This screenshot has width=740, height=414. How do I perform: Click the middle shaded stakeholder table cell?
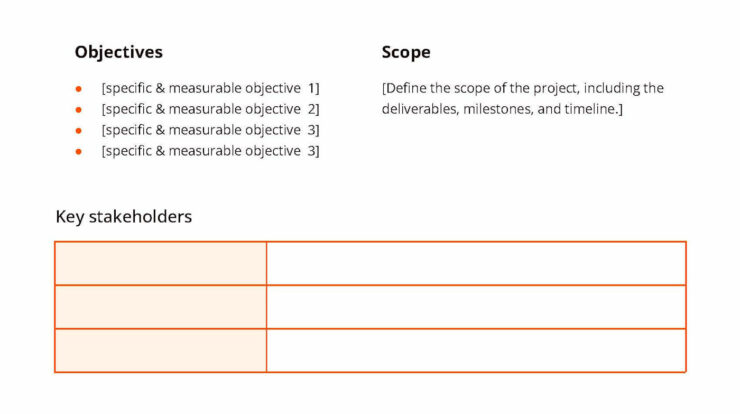pos(160,306)
